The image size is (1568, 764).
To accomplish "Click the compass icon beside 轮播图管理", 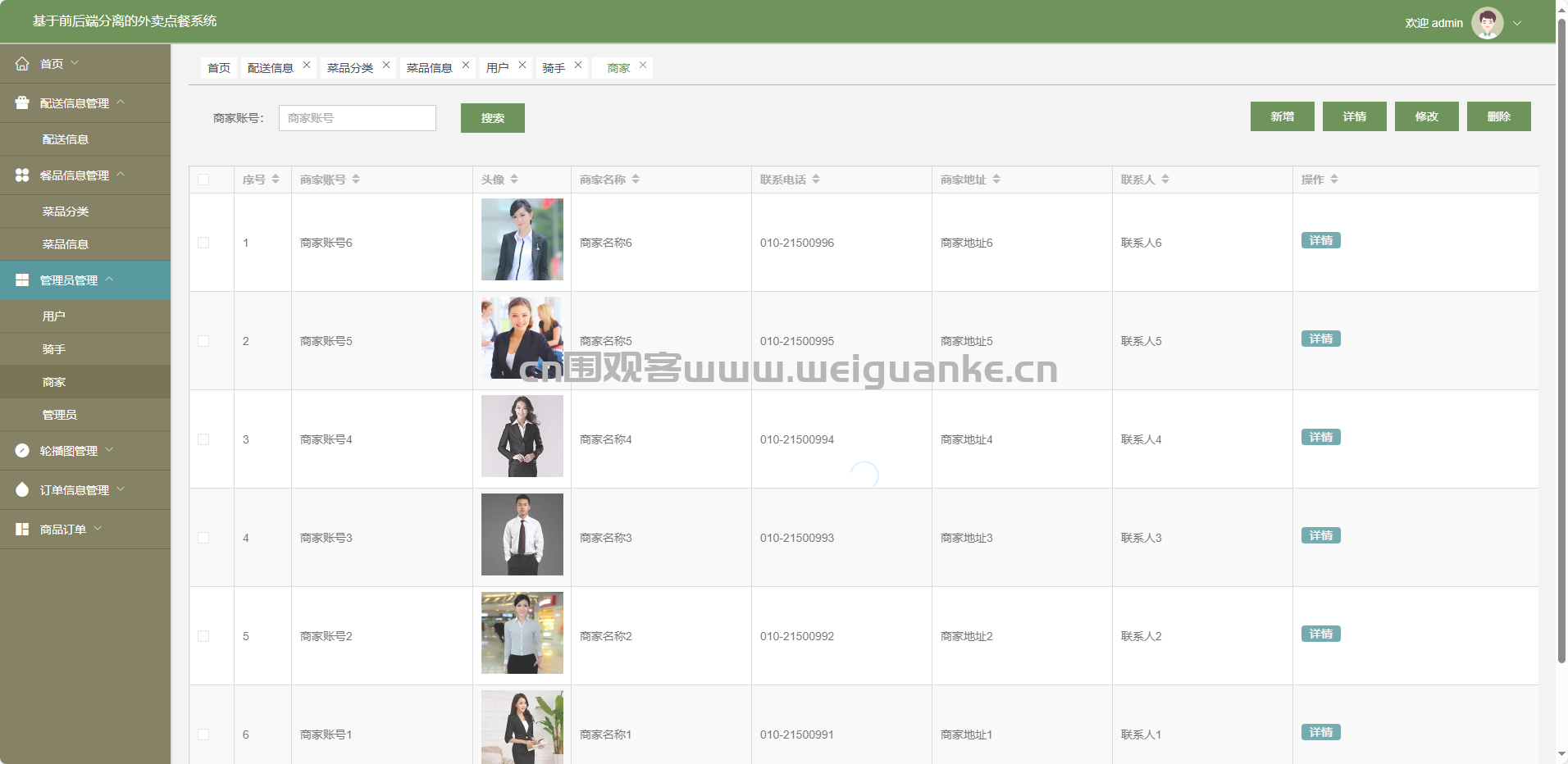I will (x=22, y=451).
